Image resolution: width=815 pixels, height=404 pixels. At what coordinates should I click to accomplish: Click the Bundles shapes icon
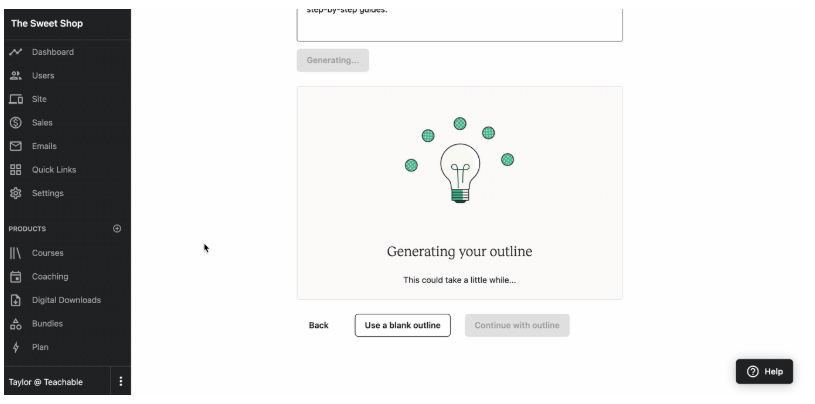point(16,324)
